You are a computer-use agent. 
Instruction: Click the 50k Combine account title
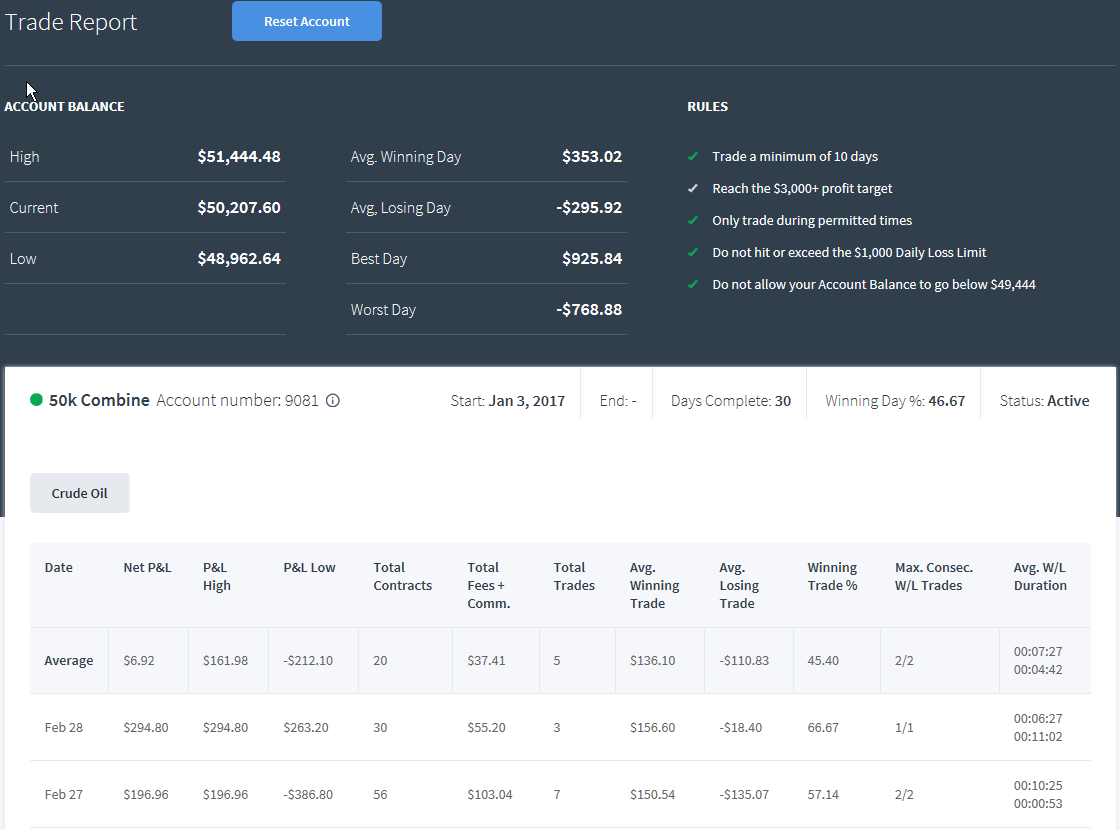click(99, 400)
